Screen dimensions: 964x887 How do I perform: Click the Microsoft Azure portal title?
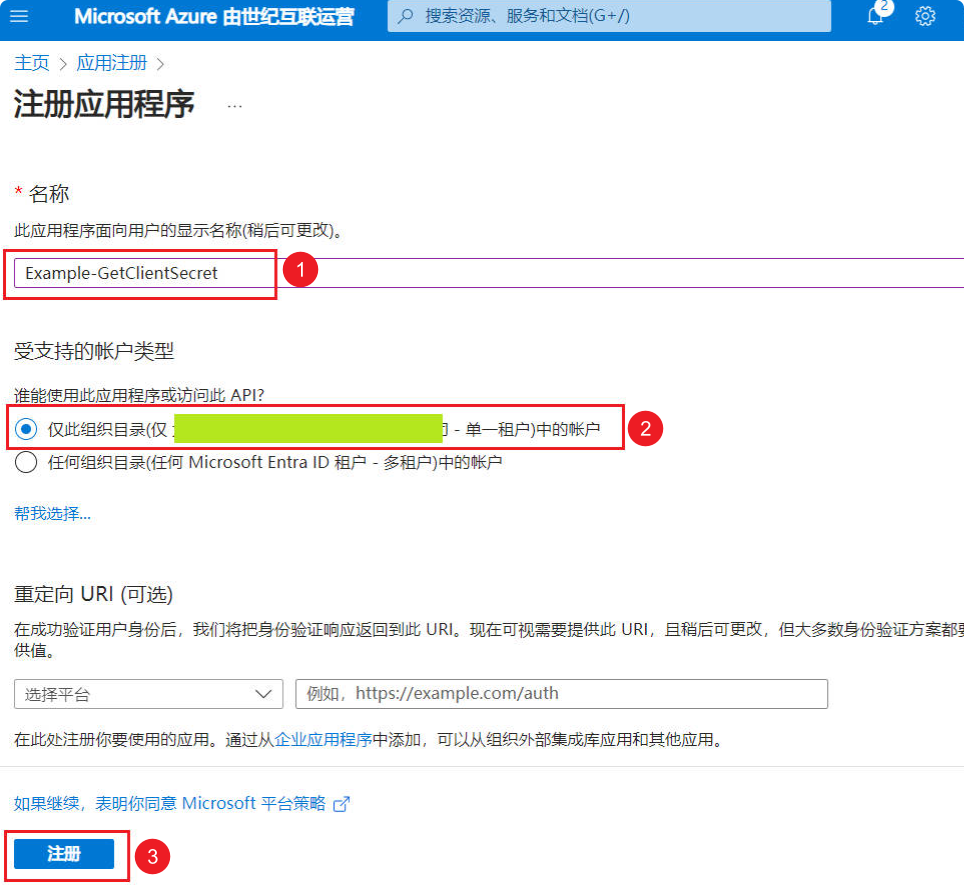pyautogui.click(x=214, y=16)
